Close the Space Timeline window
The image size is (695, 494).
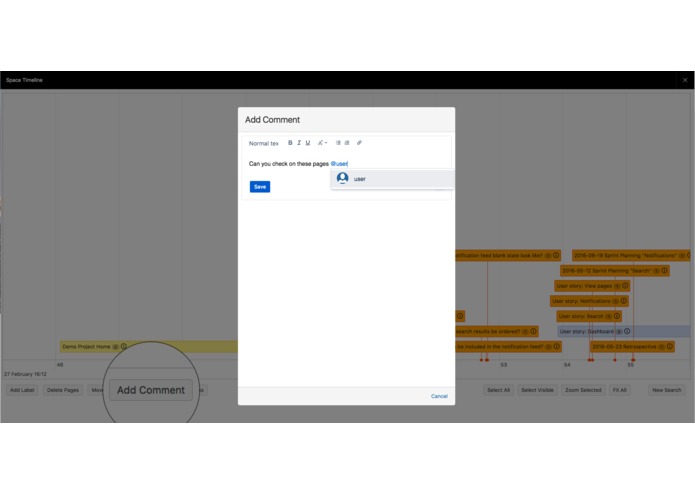pos(685,80)
